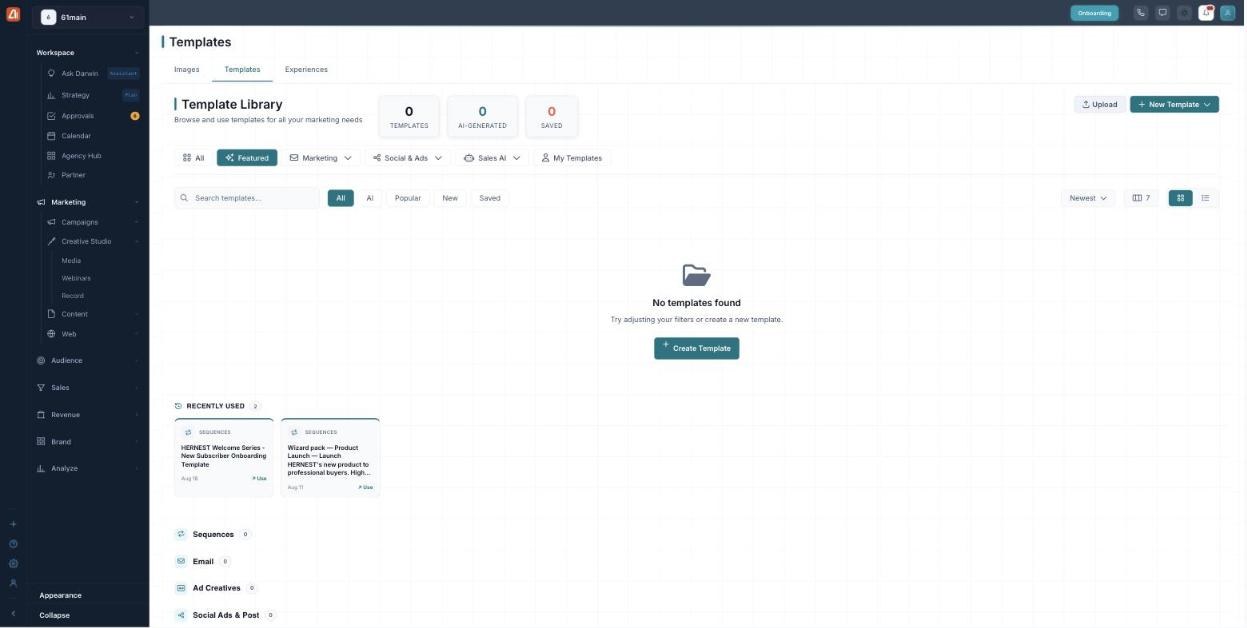
Task: Open the user profile avatar in header
Action: (x=1228, y=13)
